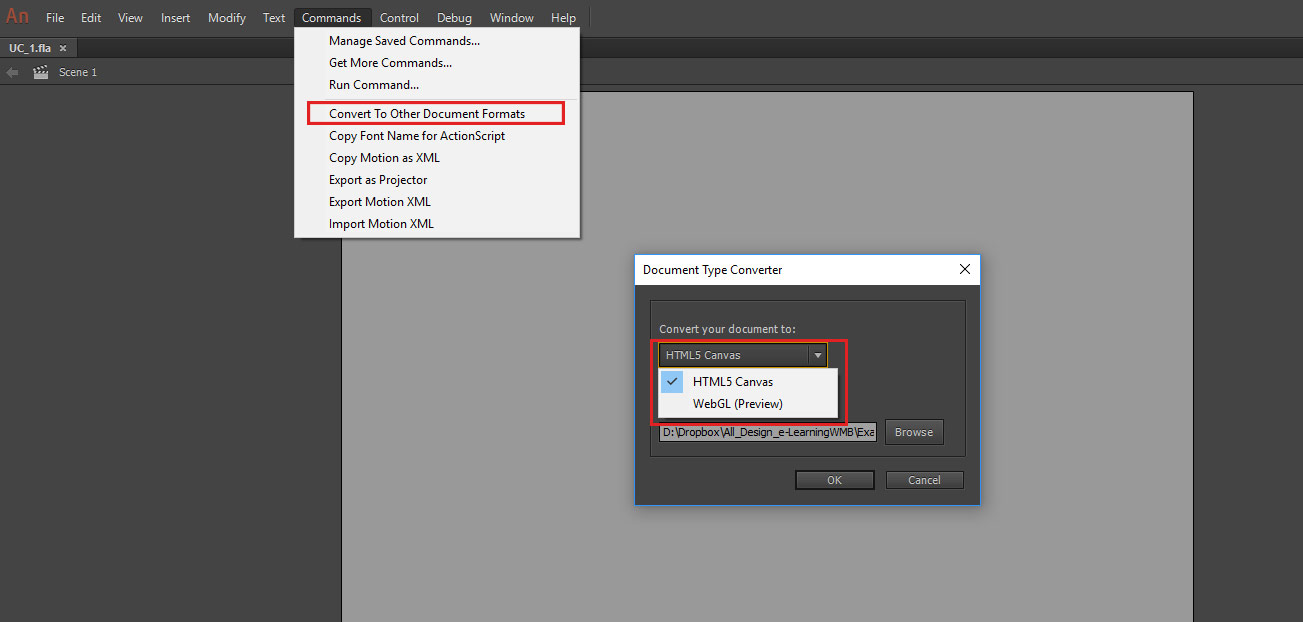The width and height of the screenshot is (1303, 622).
Task: Open the Debug menu
Action: click(x=454, y=18)
